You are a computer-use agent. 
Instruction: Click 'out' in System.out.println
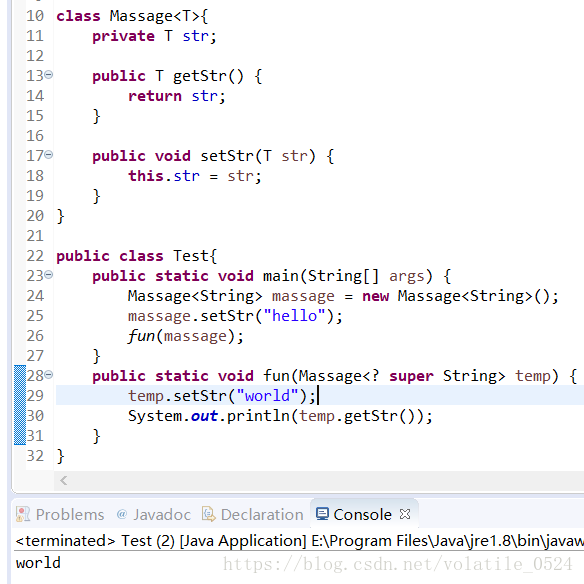pyautogui.click(x=204, y=416)
